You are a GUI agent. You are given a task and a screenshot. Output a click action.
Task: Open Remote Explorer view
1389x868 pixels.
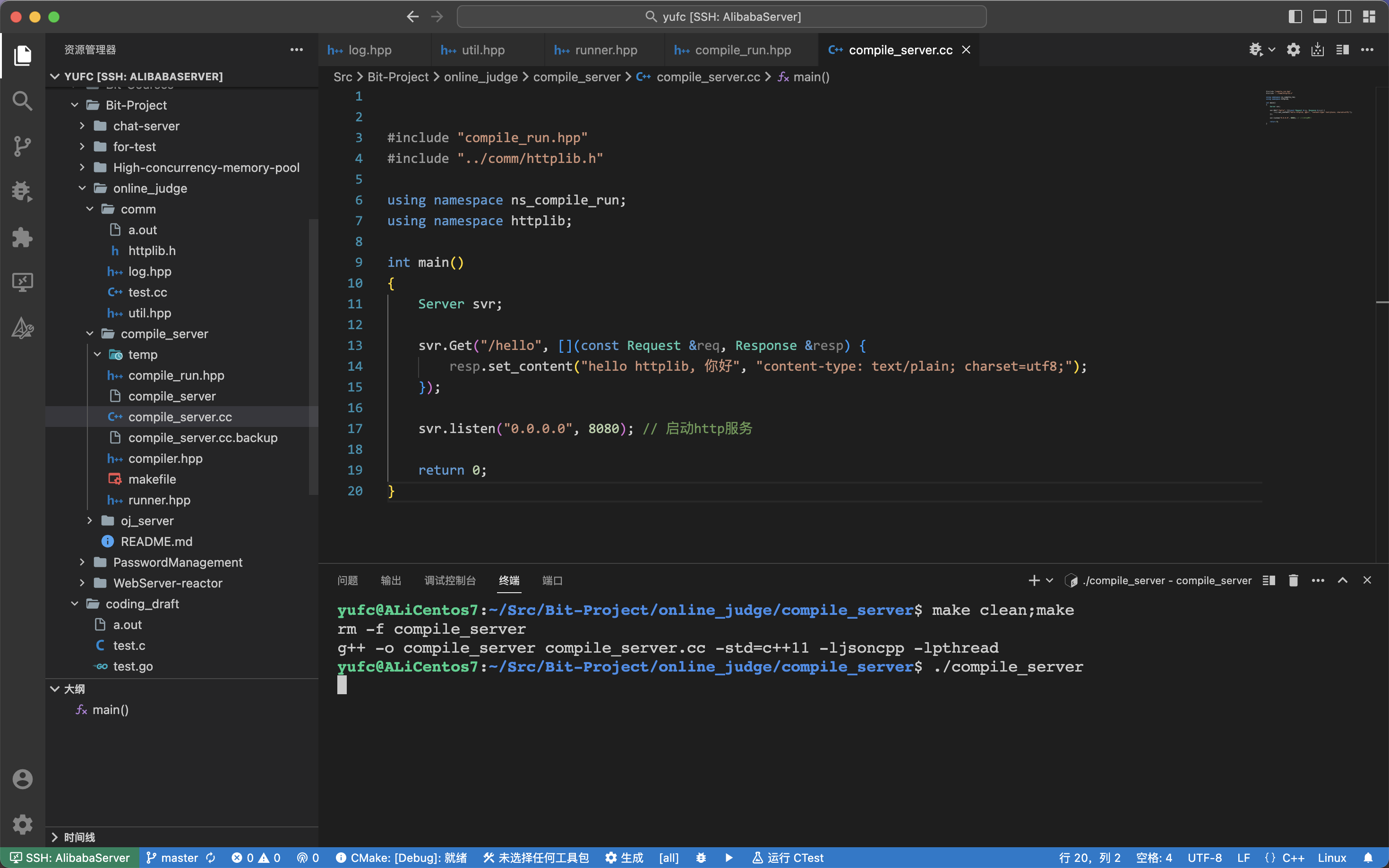click(x=22, y=282)
